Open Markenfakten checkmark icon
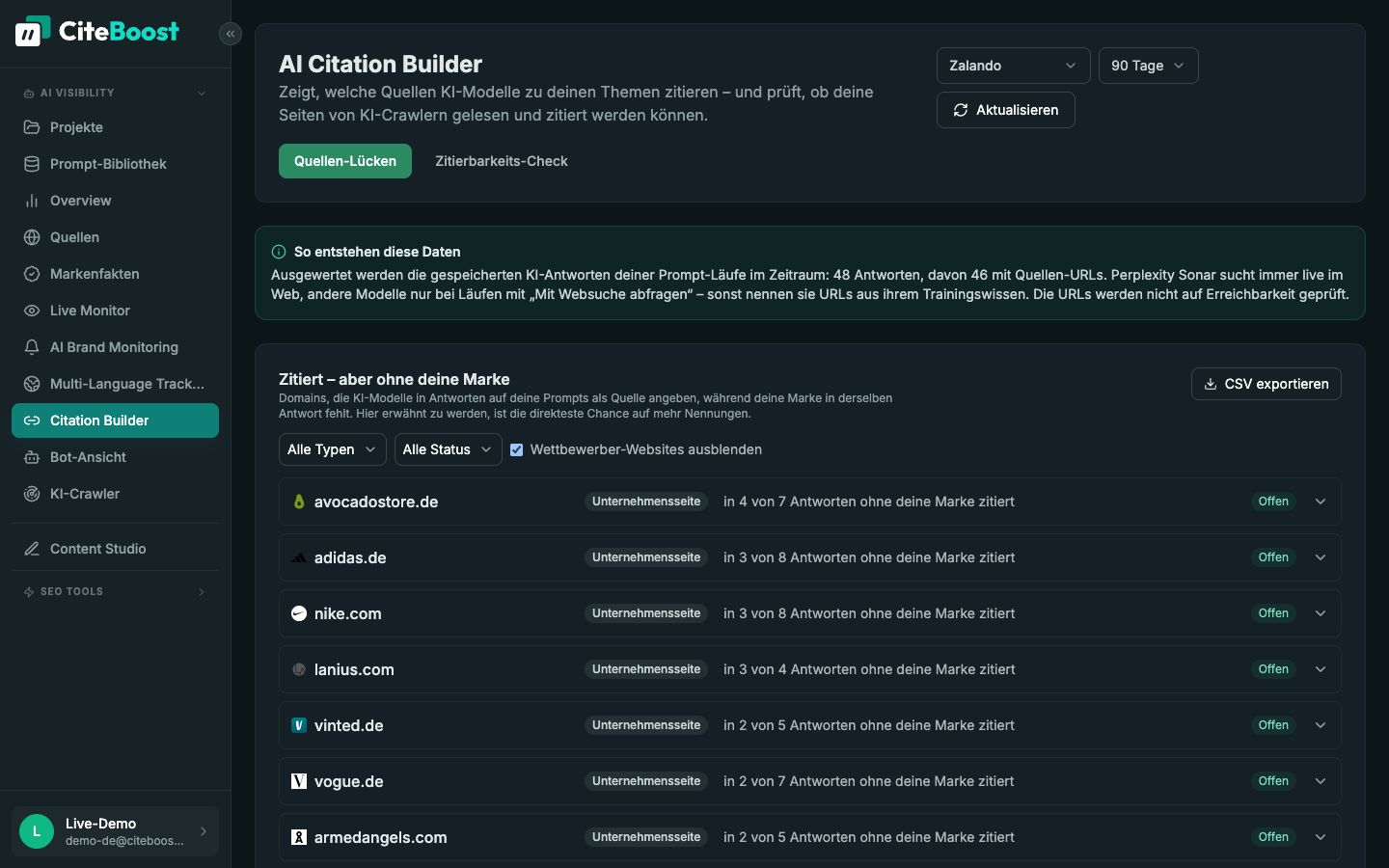This screenshot has width=1389, height=868. click(x=32, y=274)
